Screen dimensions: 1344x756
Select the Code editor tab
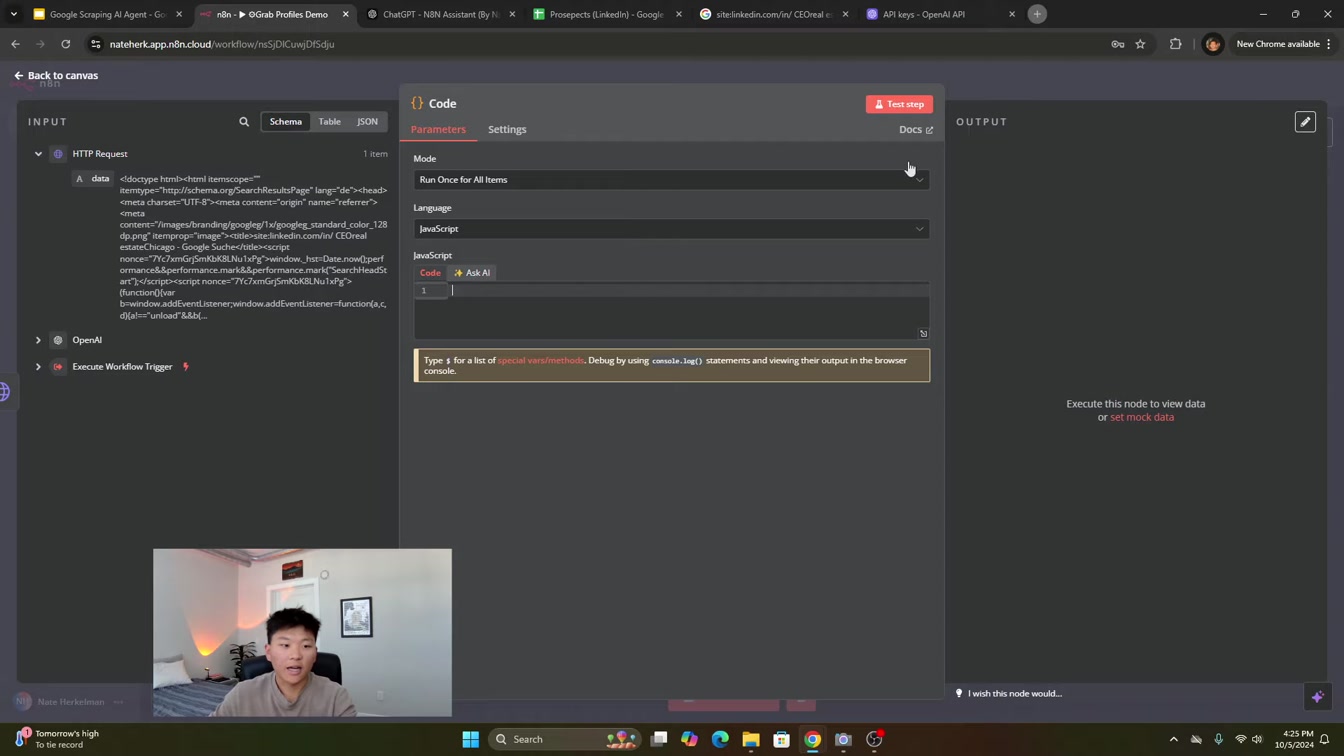pyautogui.click(x=430, y=272)
